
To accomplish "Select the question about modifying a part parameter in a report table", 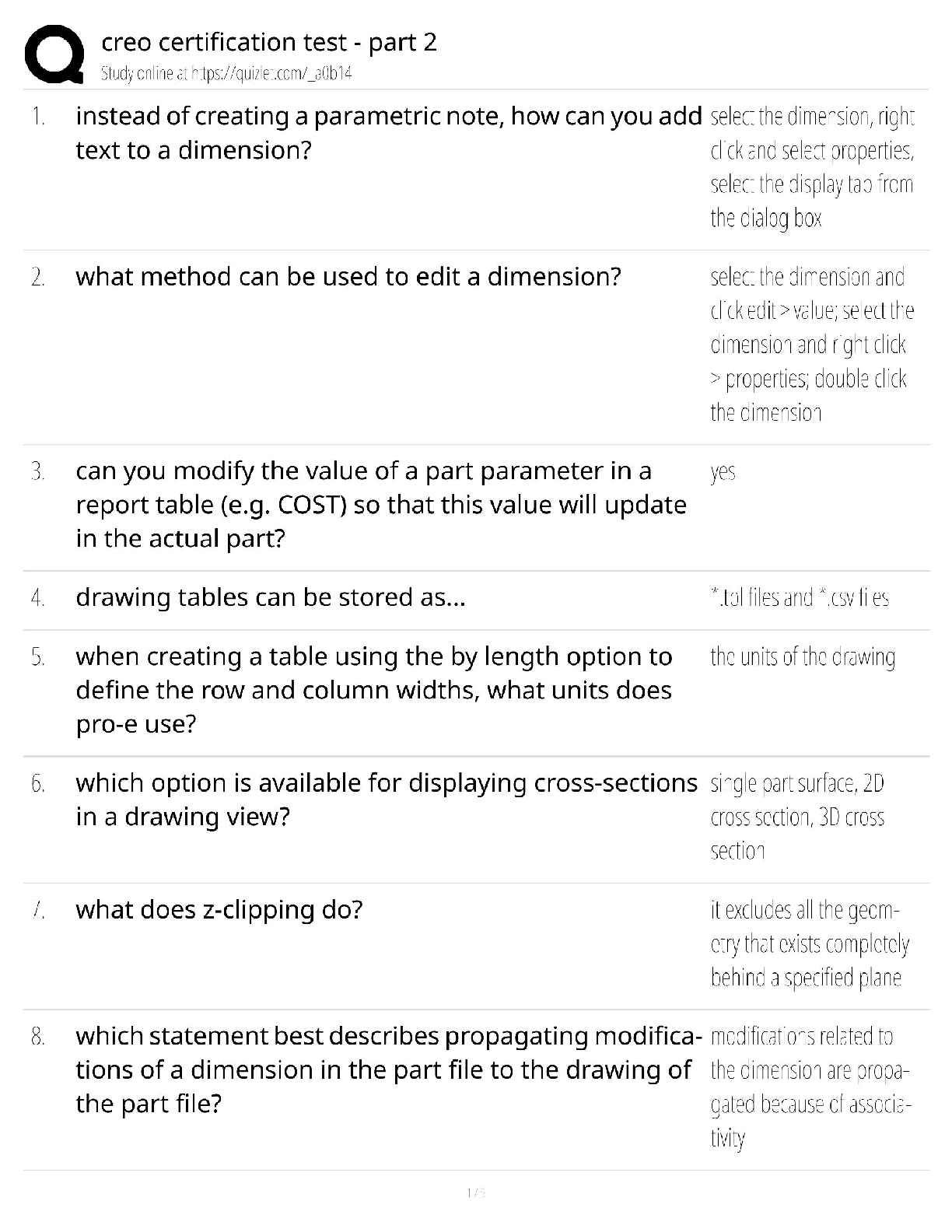I will [x=381, y=504].
